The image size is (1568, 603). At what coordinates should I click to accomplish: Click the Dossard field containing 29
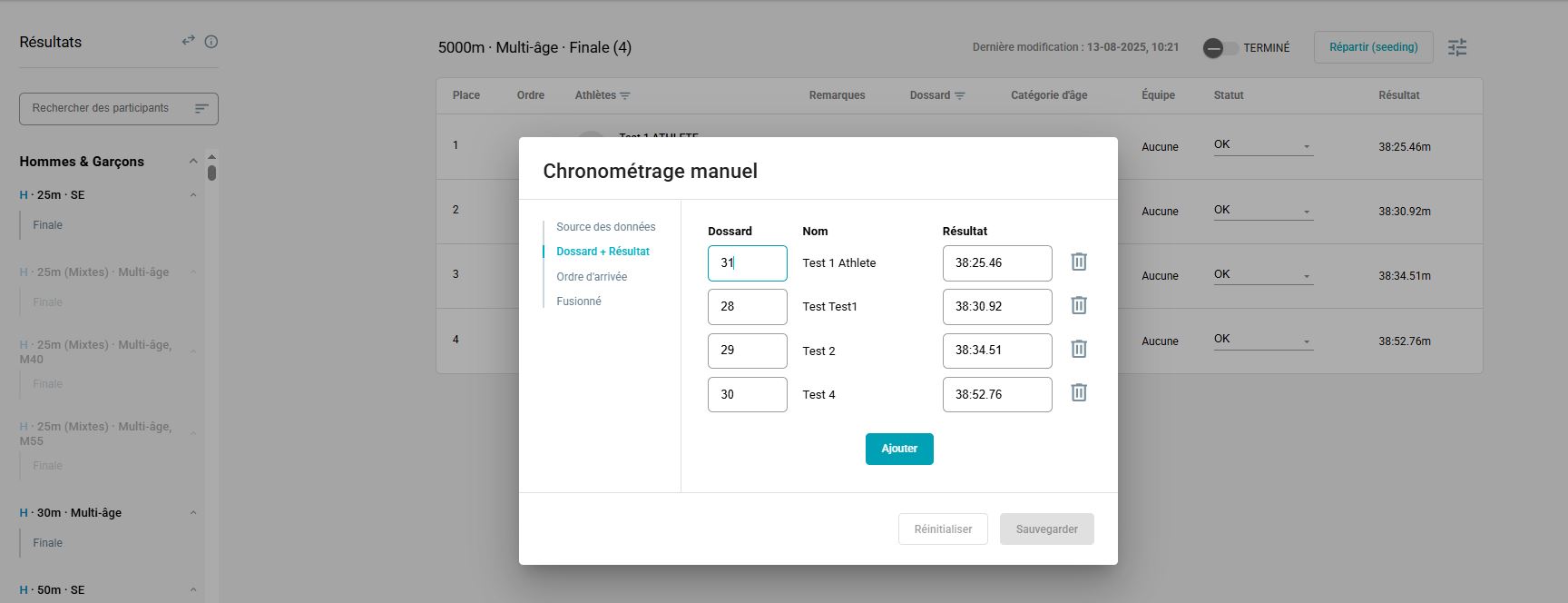[748, 351]
